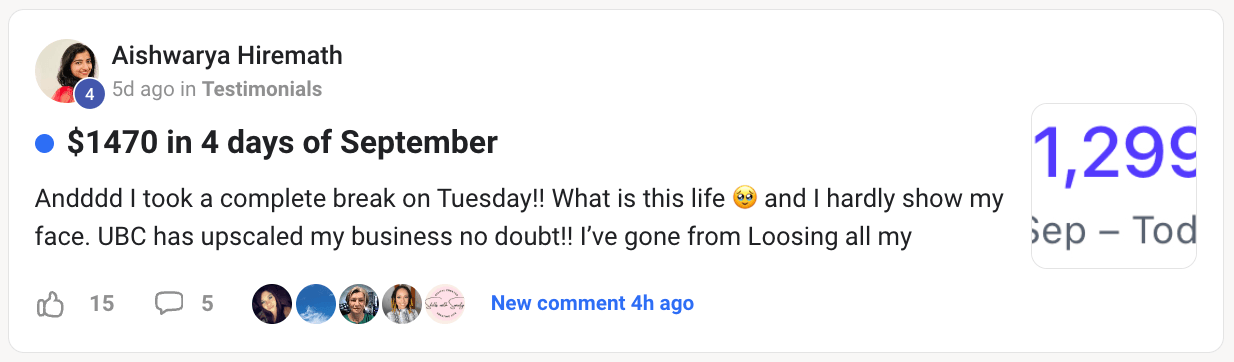Open the blue sky commenter avatar

315,303
